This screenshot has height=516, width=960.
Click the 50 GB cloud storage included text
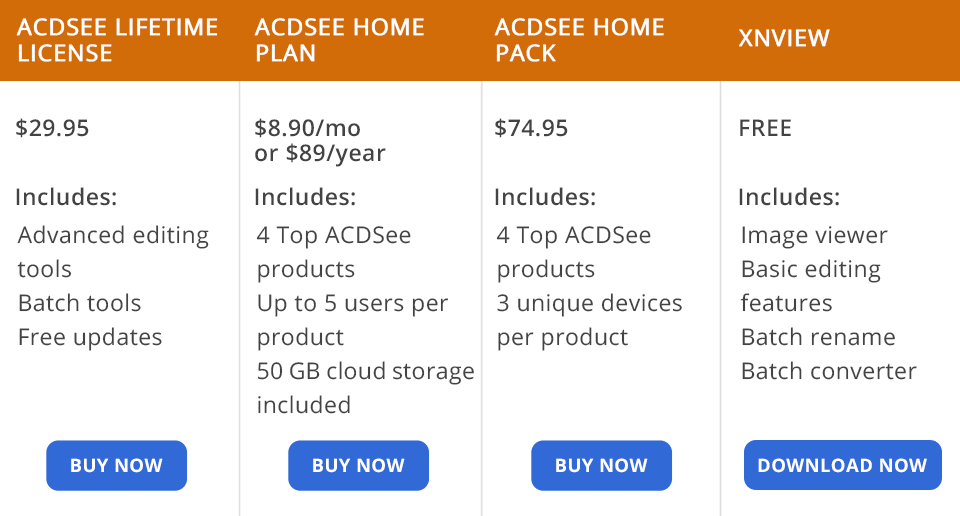pos(365,388)
